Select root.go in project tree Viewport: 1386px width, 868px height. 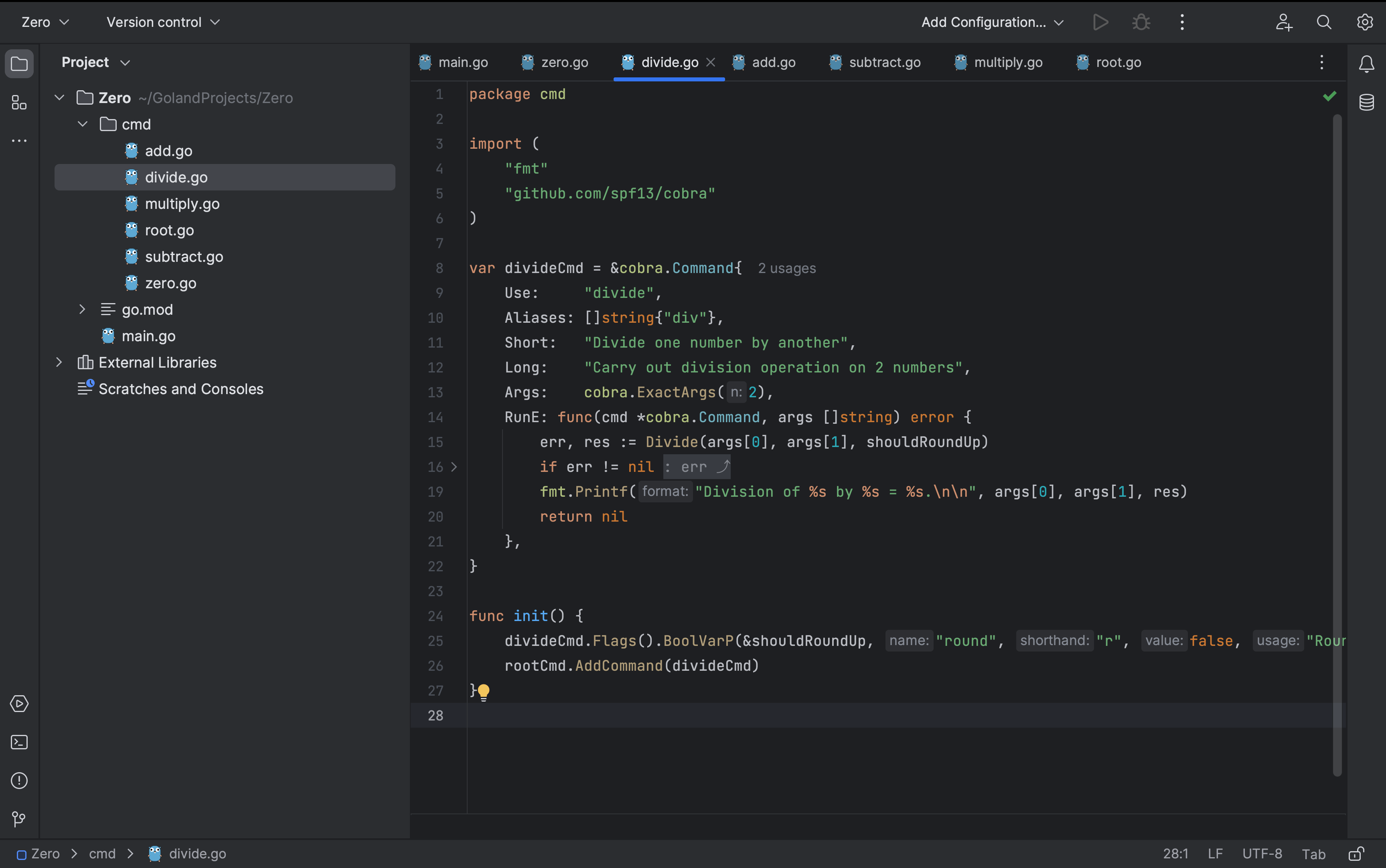pos(225,230)
